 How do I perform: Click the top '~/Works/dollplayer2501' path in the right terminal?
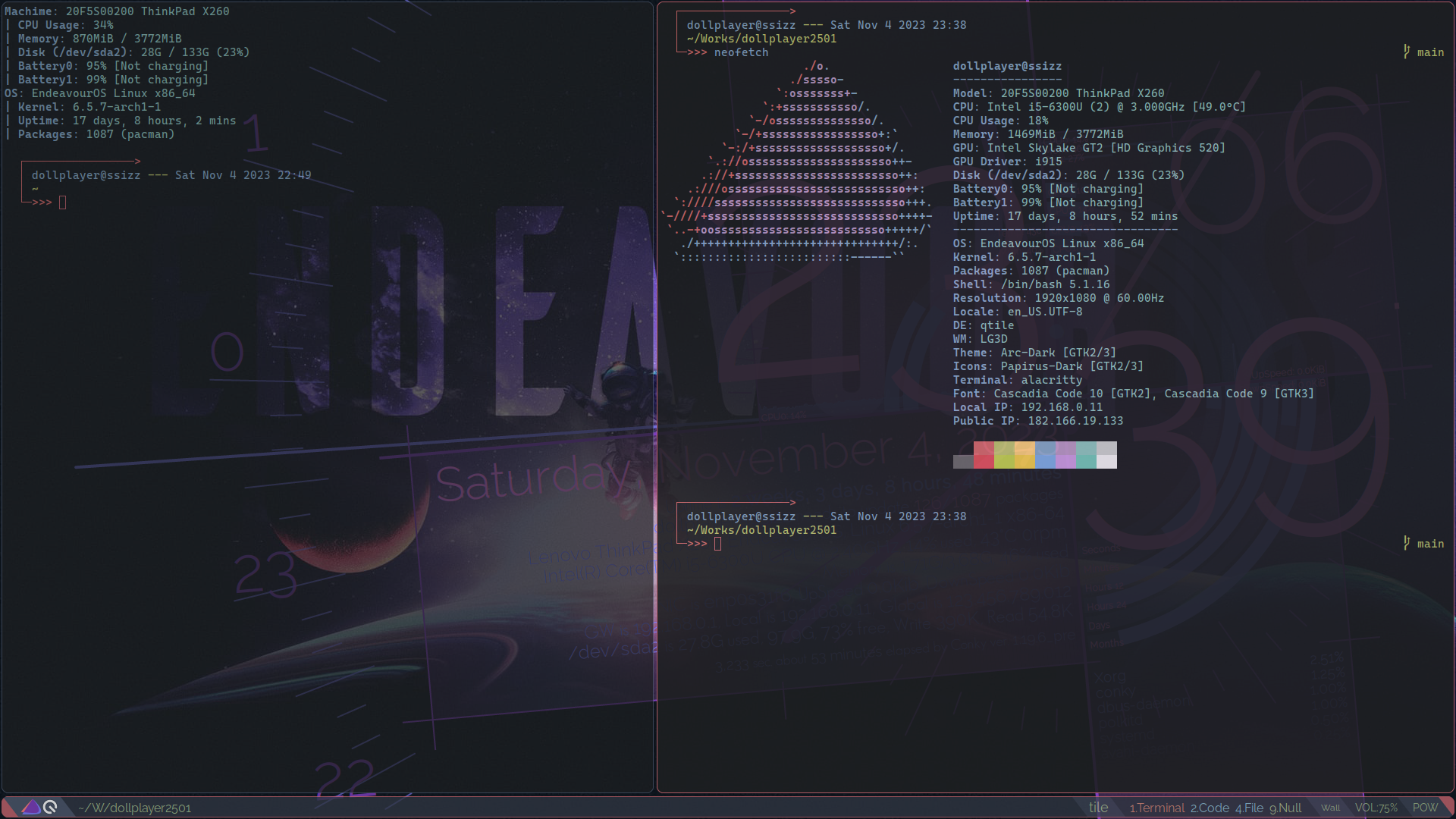tap(762, 39)
